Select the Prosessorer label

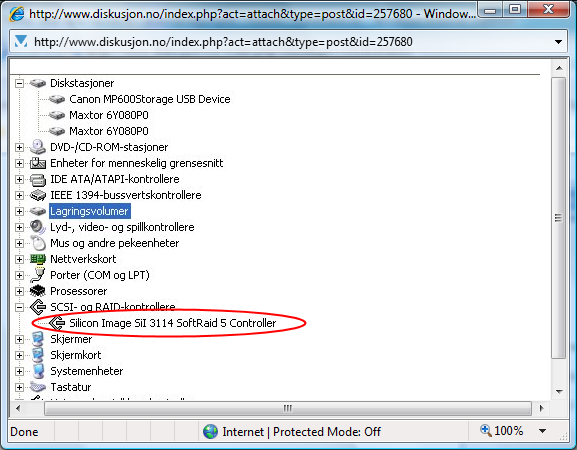(78, 291)
